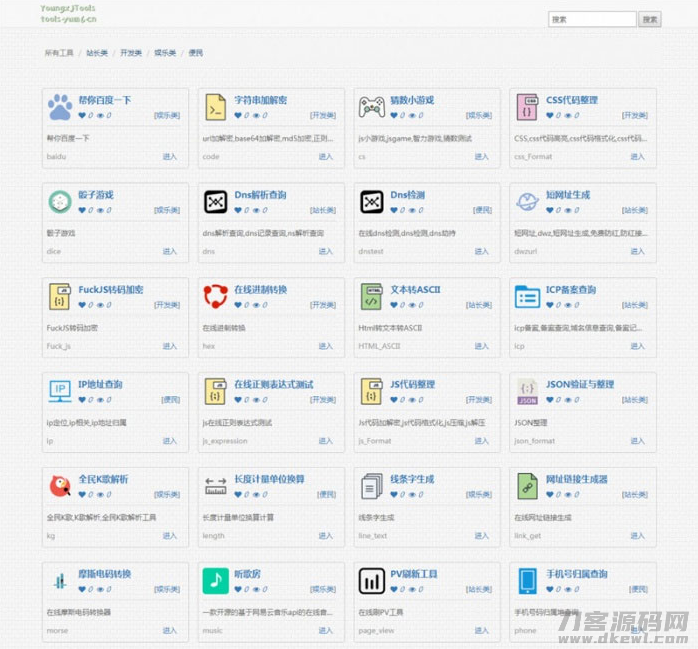The image size is (698, 649).
Task: Click the IP地址查询 monitor icon
Action: tap(59, 390)
